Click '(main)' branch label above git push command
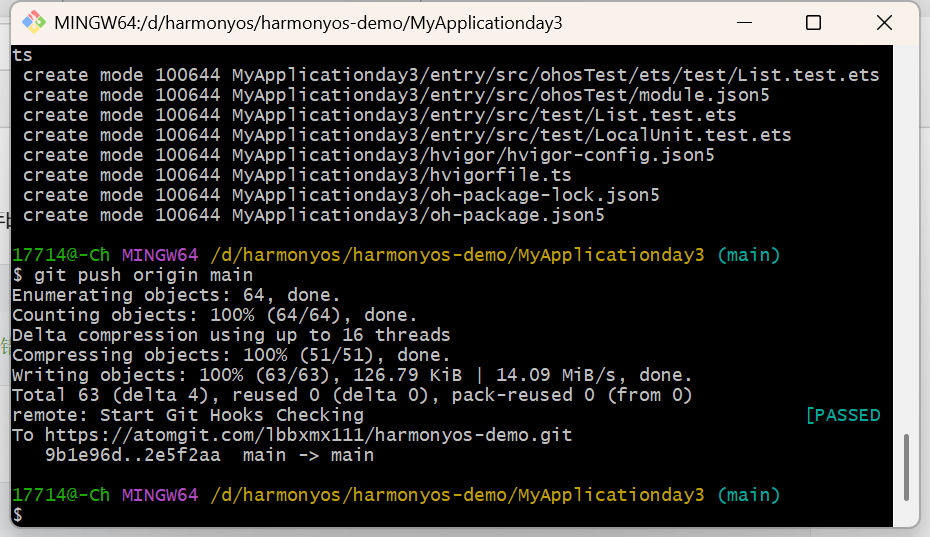Image resolution: width=930 pixels, height=537 pixels. [x=749, y=255]
